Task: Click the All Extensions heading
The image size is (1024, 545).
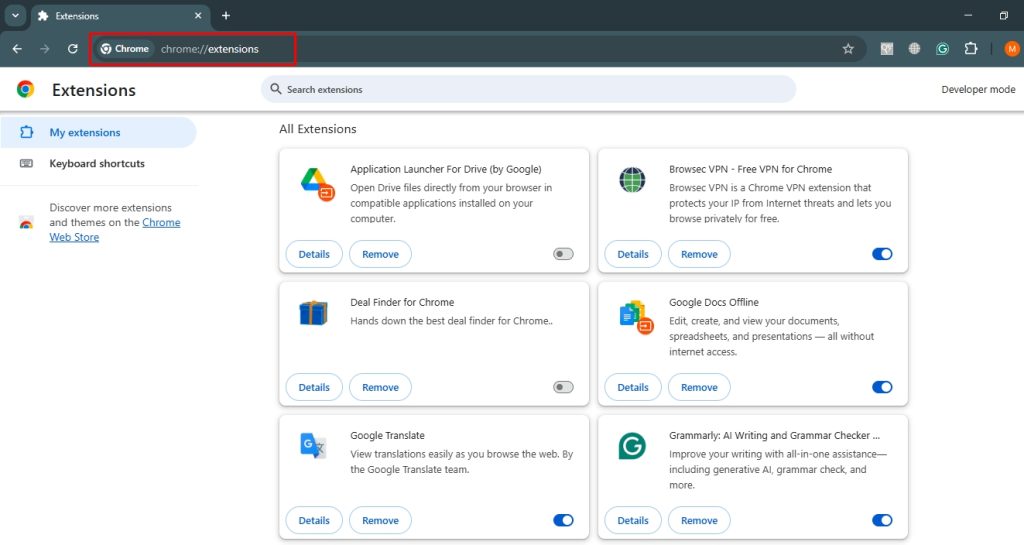Action: pos(317,129)
